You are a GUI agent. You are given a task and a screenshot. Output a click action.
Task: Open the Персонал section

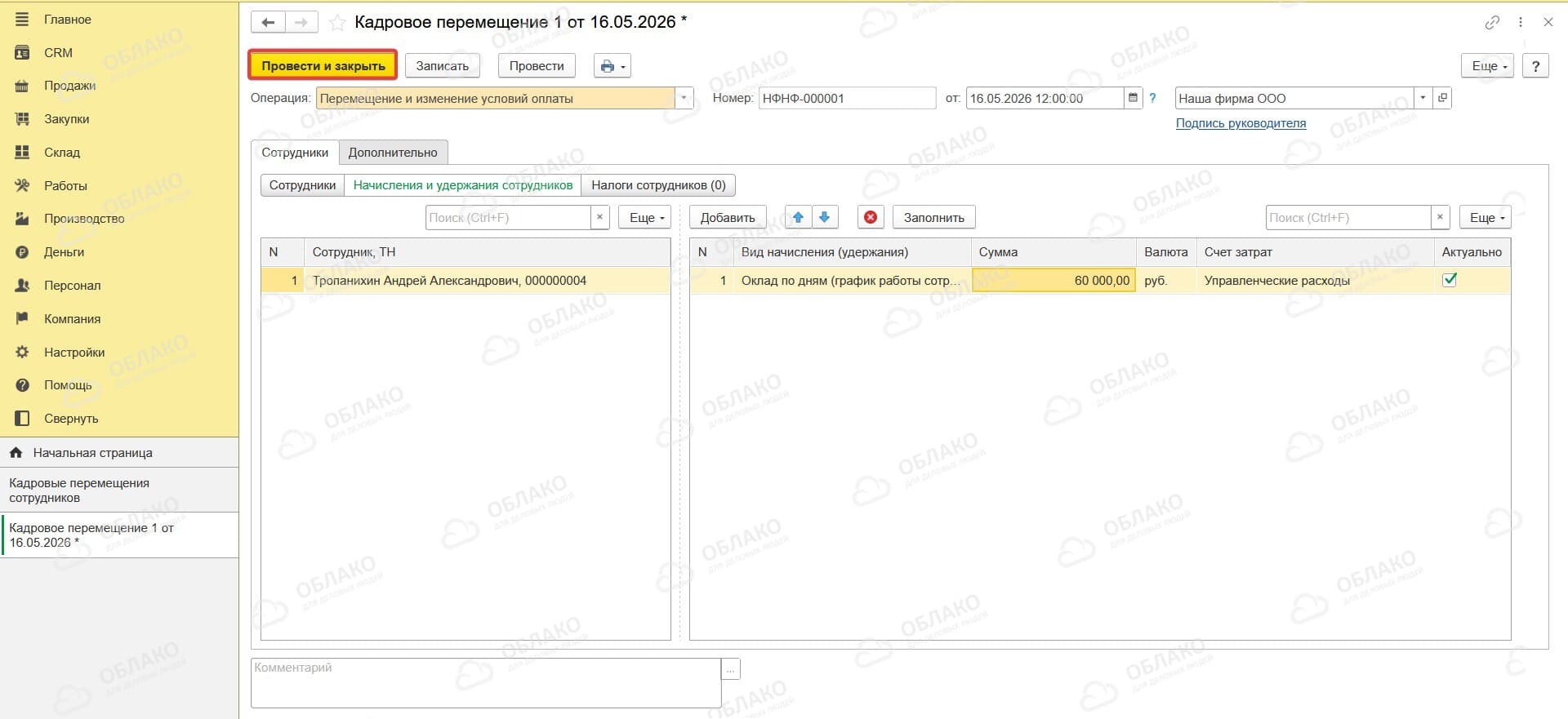(73, 286)
